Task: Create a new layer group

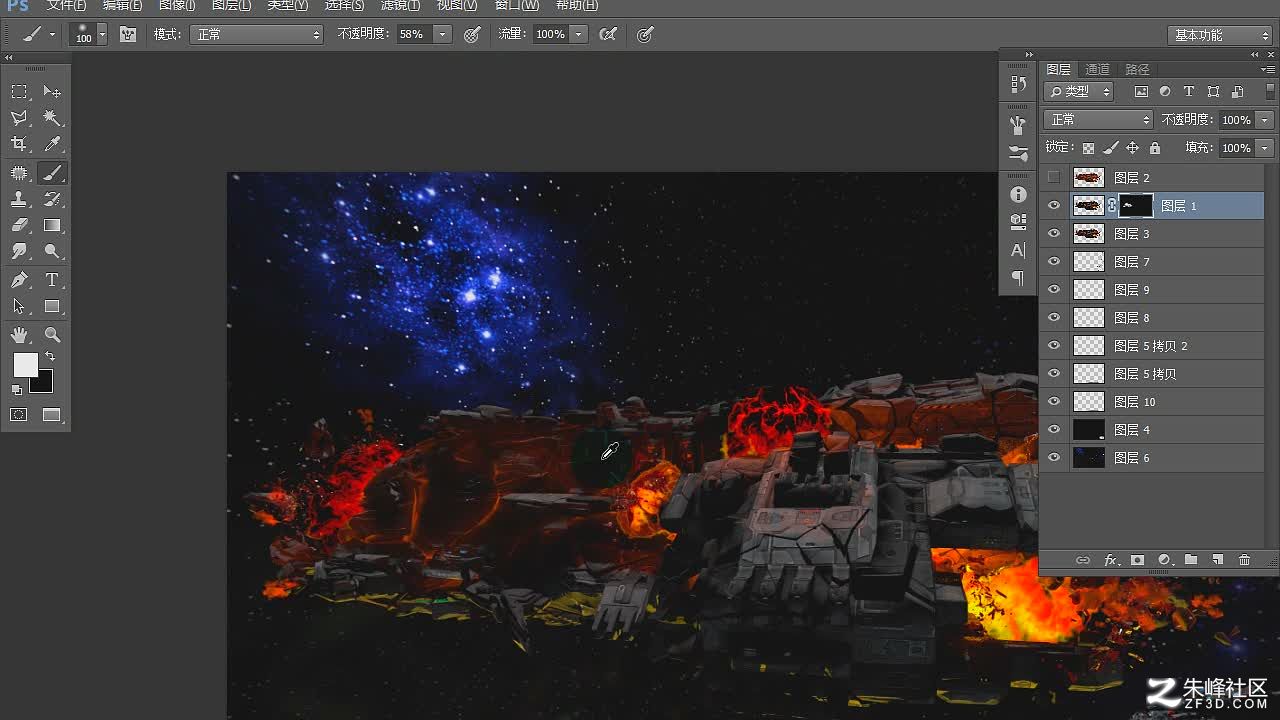Action: point(1191,560)
